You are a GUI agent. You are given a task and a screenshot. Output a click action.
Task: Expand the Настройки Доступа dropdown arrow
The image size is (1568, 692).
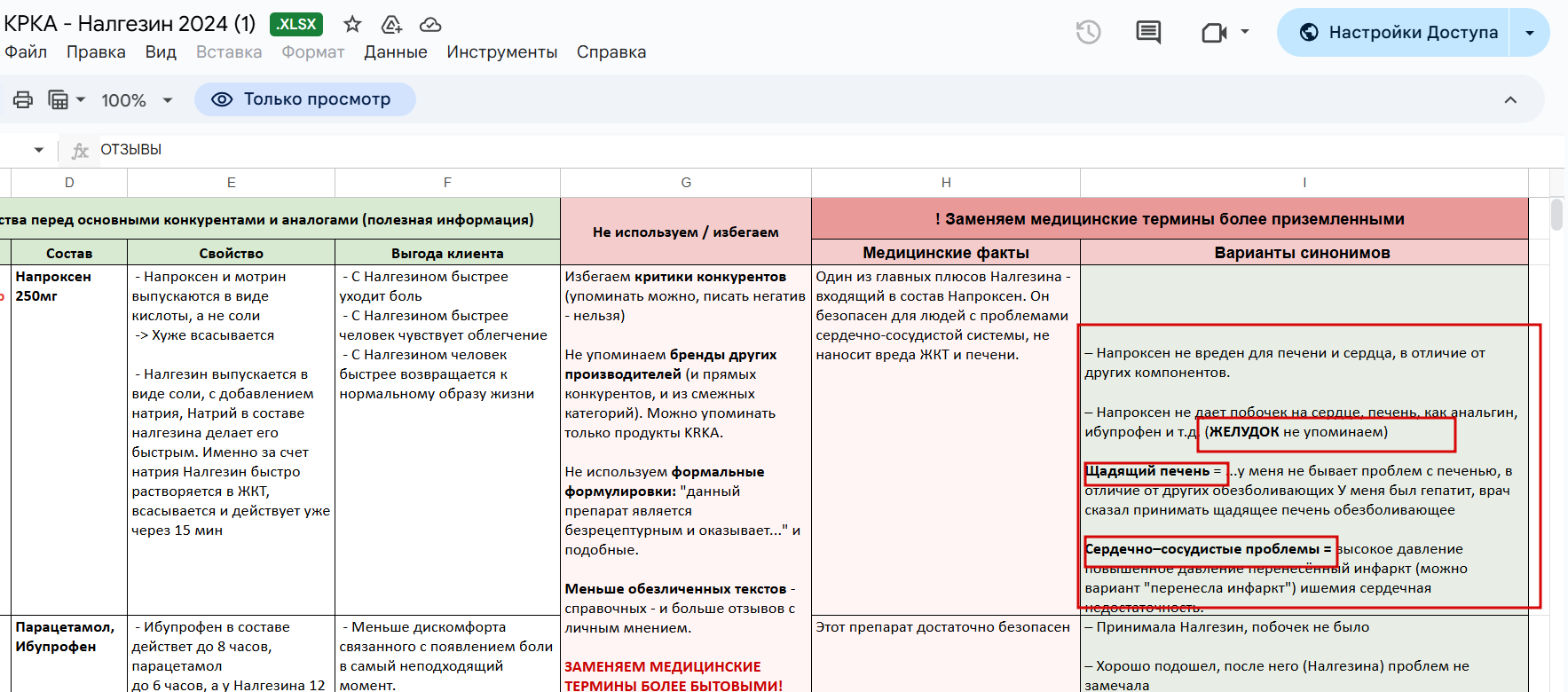(1530, 33)
